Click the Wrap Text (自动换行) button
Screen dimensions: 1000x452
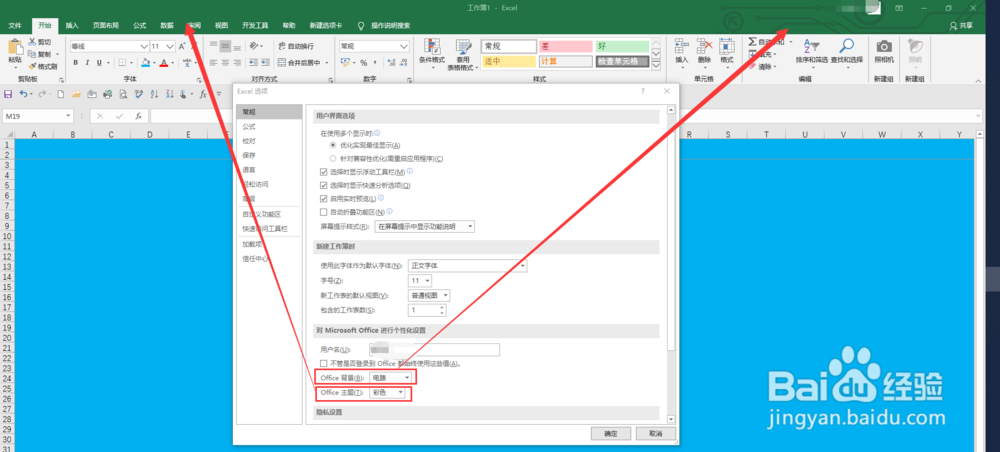296,46
